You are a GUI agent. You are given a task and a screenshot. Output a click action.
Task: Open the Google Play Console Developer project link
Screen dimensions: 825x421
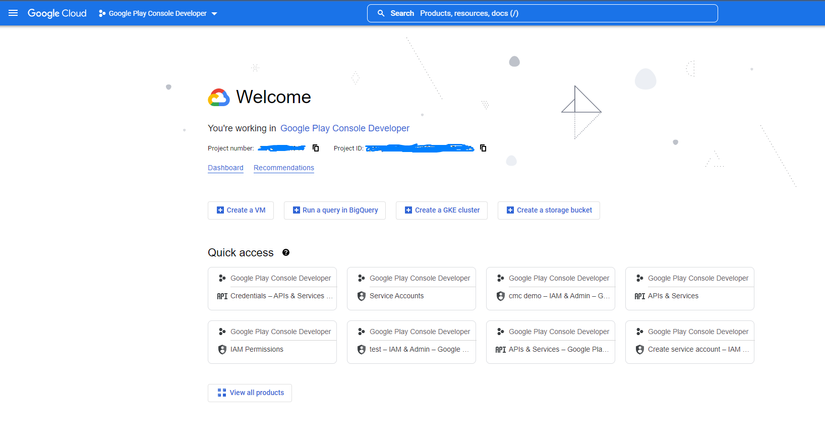[345, 128]
